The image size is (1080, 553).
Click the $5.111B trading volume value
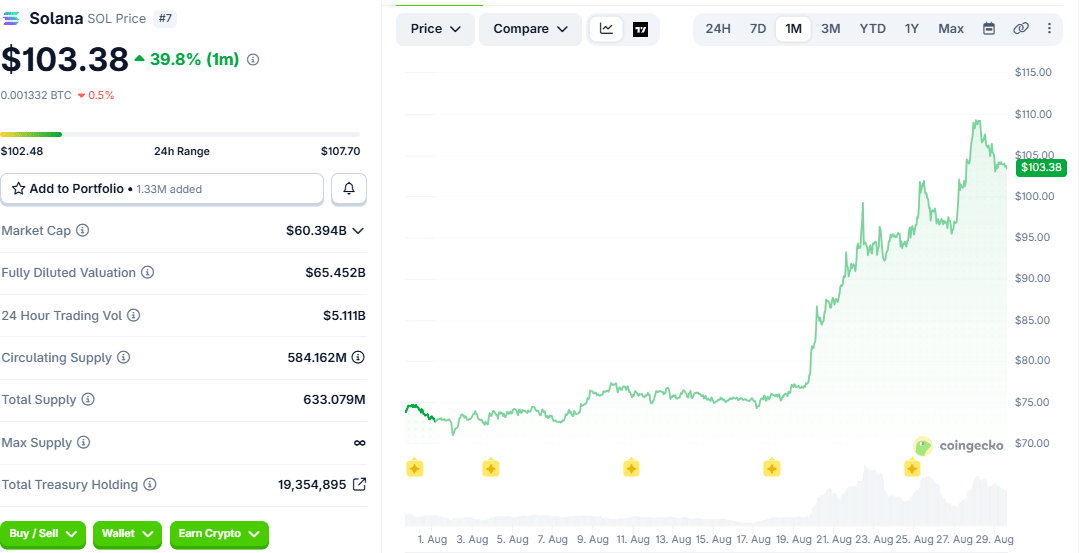click(344, 315)
